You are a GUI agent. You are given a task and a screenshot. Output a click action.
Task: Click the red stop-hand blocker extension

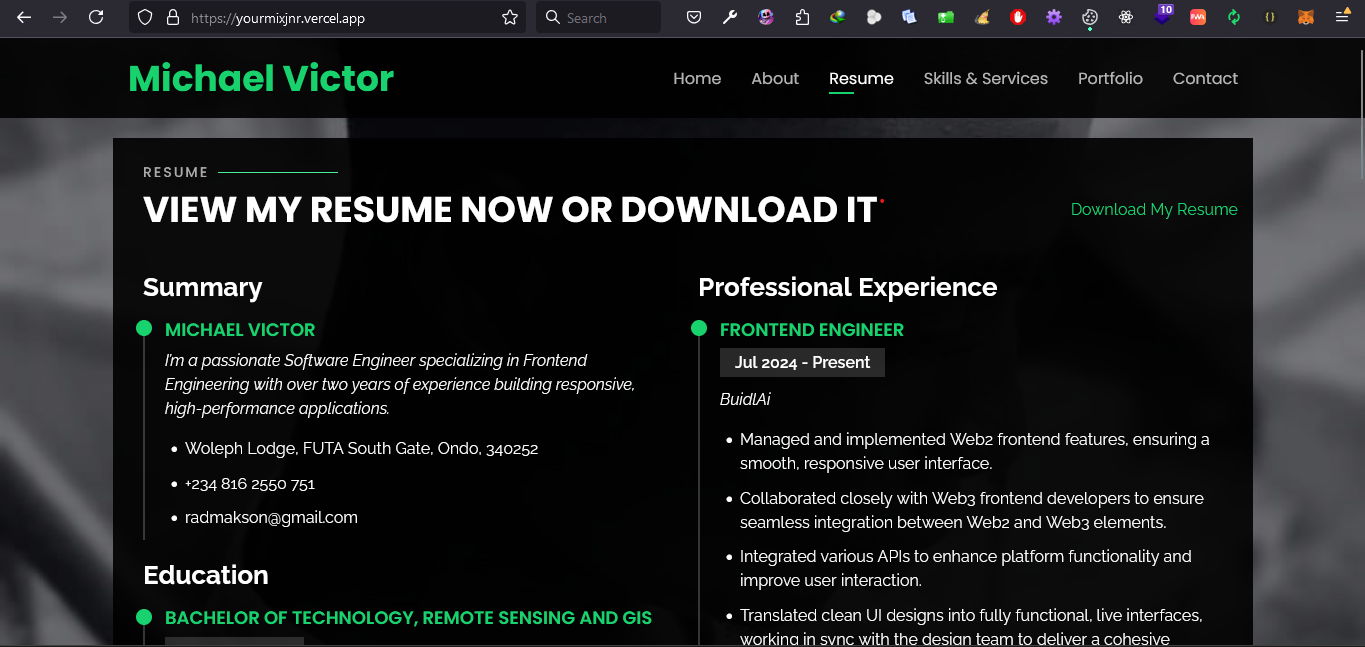(x=1018, y=17)
